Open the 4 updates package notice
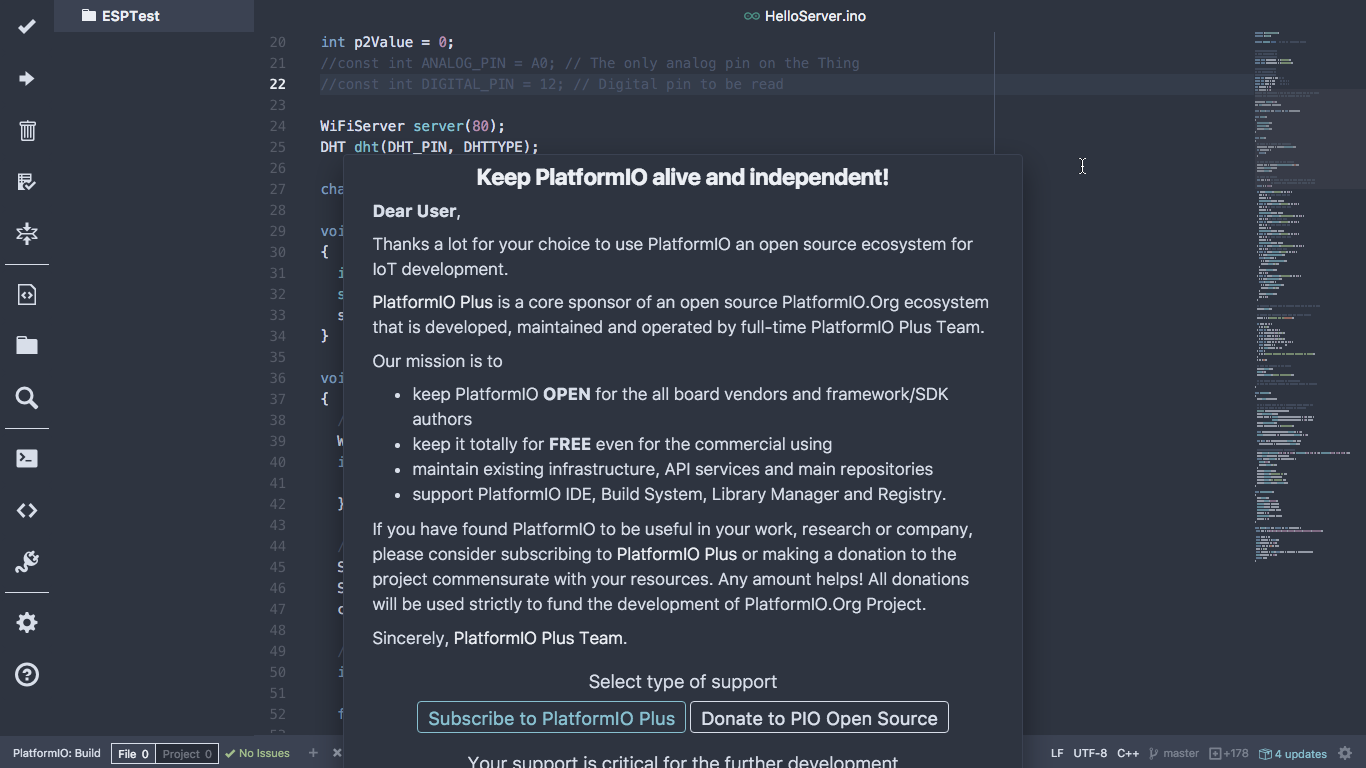The height and width of the screenshot is (768, 1366). tap(1293, 754)
